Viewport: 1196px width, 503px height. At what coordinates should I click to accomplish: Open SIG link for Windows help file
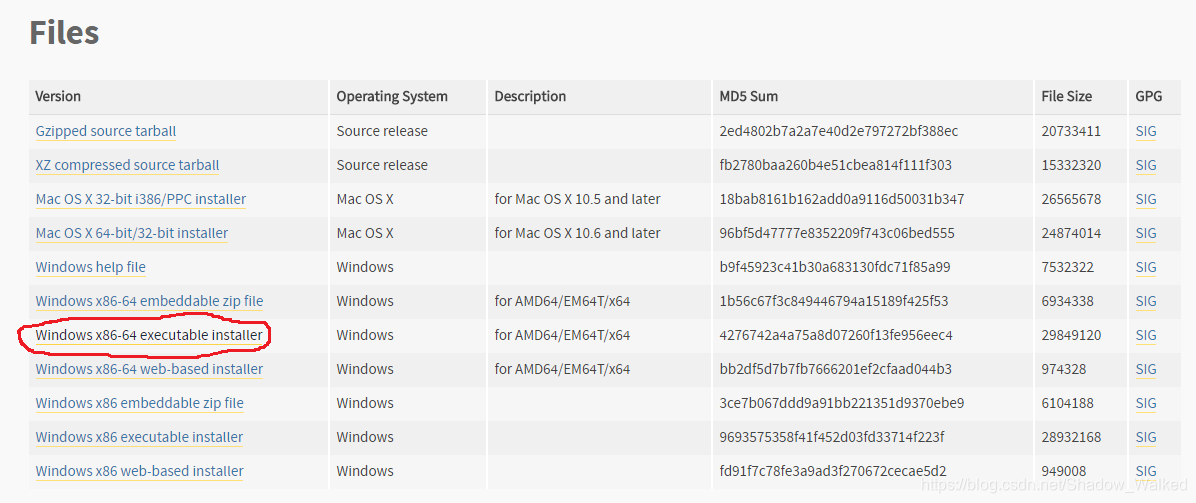coord(1146,267)
